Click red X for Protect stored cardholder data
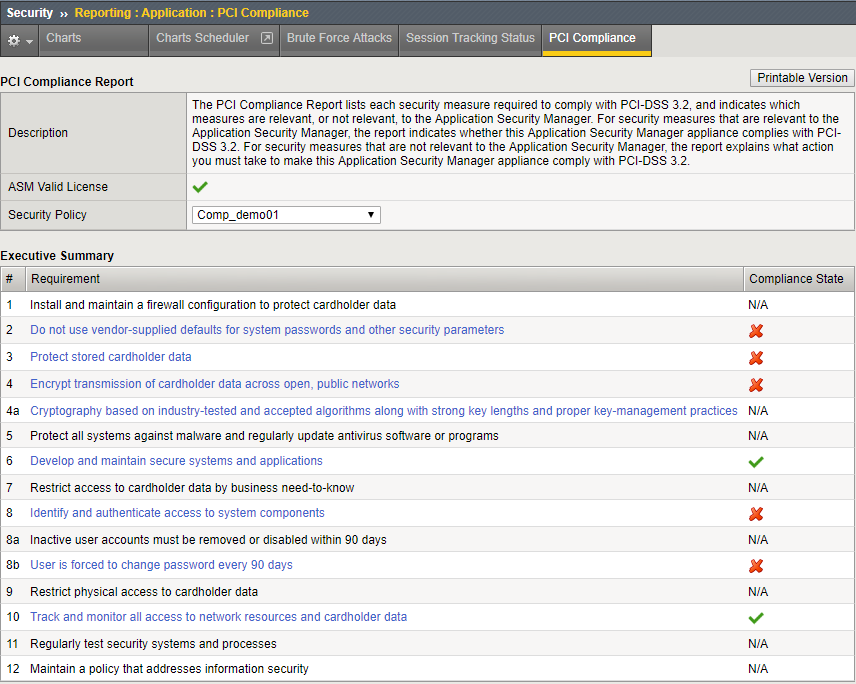The width and height of the screenshot is (856, 684). click(756, 358)
